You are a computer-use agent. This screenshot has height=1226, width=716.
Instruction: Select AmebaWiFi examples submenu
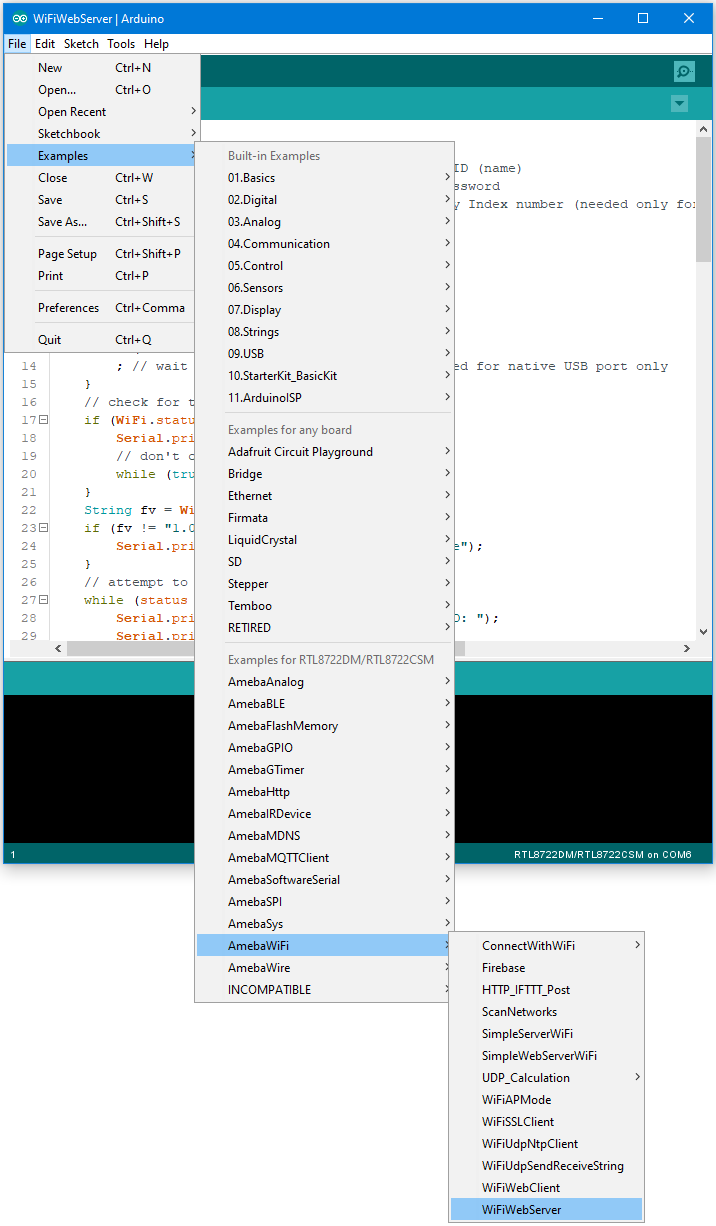click(x=325, y=946)
